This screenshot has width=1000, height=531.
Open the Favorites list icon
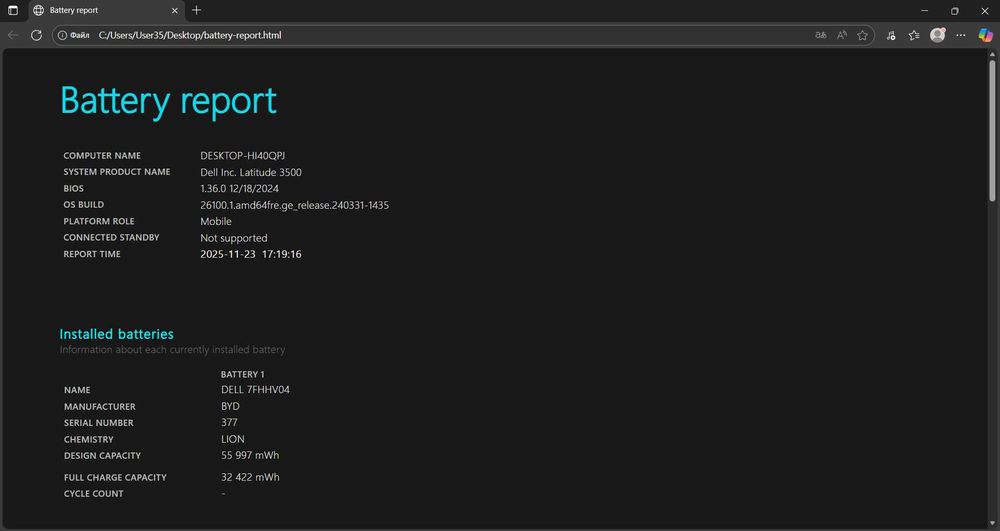point(914,35)
